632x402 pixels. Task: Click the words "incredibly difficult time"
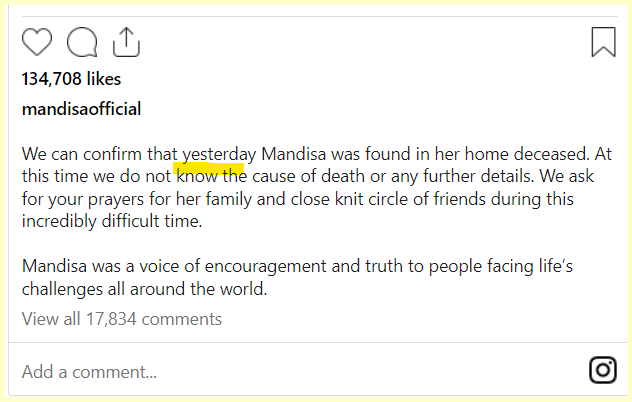(112, 221)
